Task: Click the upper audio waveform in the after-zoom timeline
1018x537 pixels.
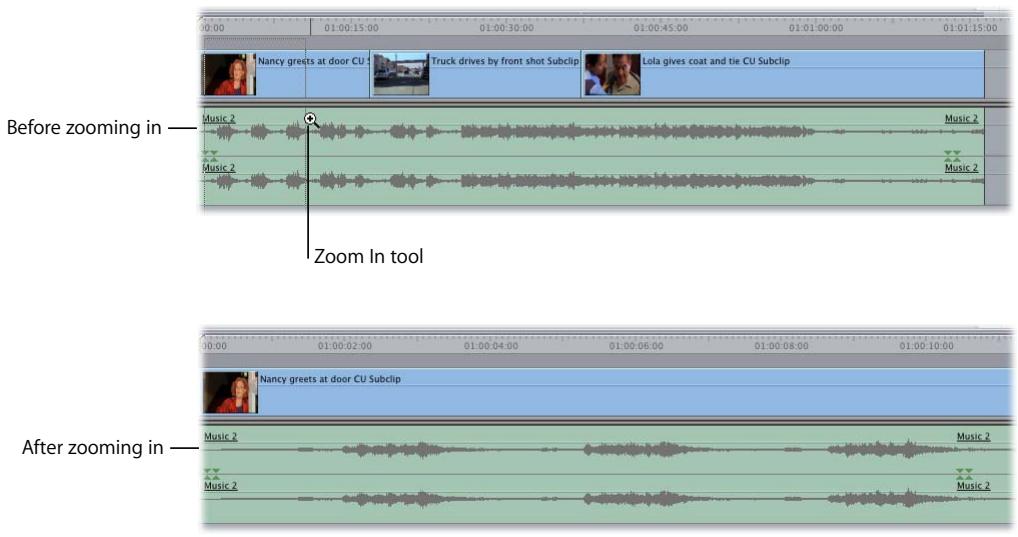Action: tap(608, 449)
